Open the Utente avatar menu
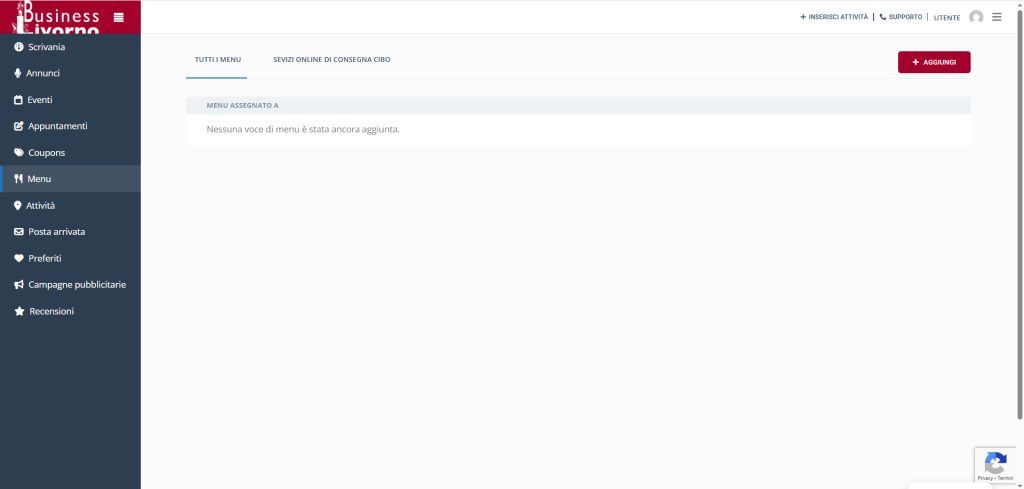The image size is (1024, 489). [976, 17]
